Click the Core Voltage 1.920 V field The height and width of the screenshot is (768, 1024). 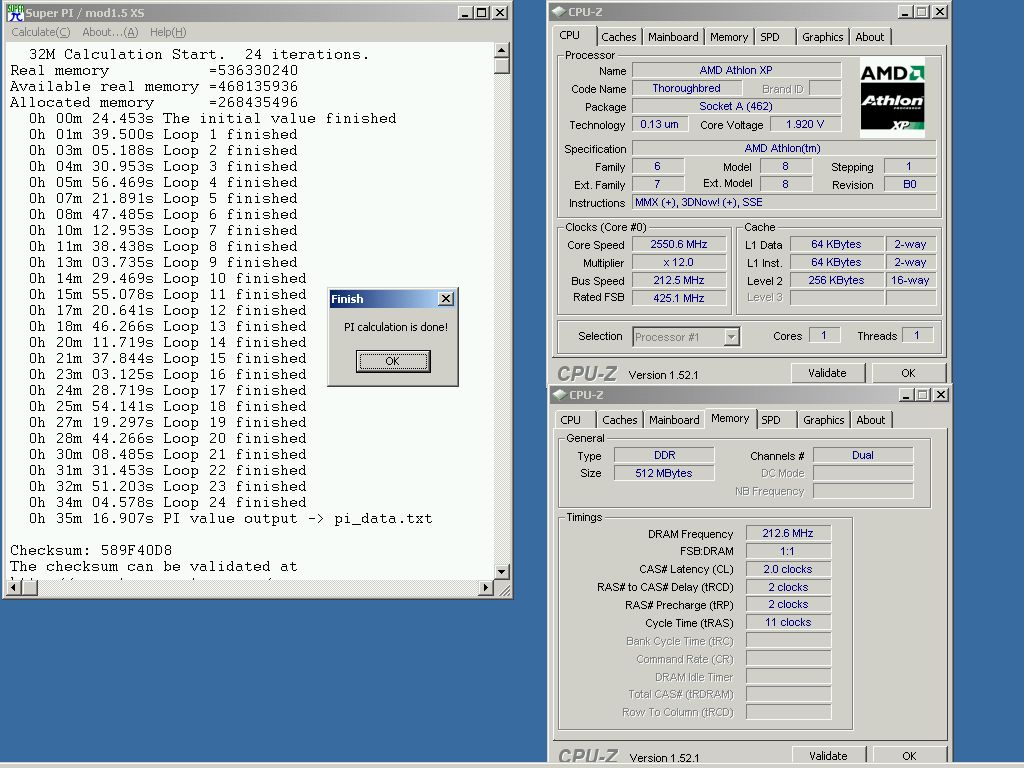tap(805, 124)
